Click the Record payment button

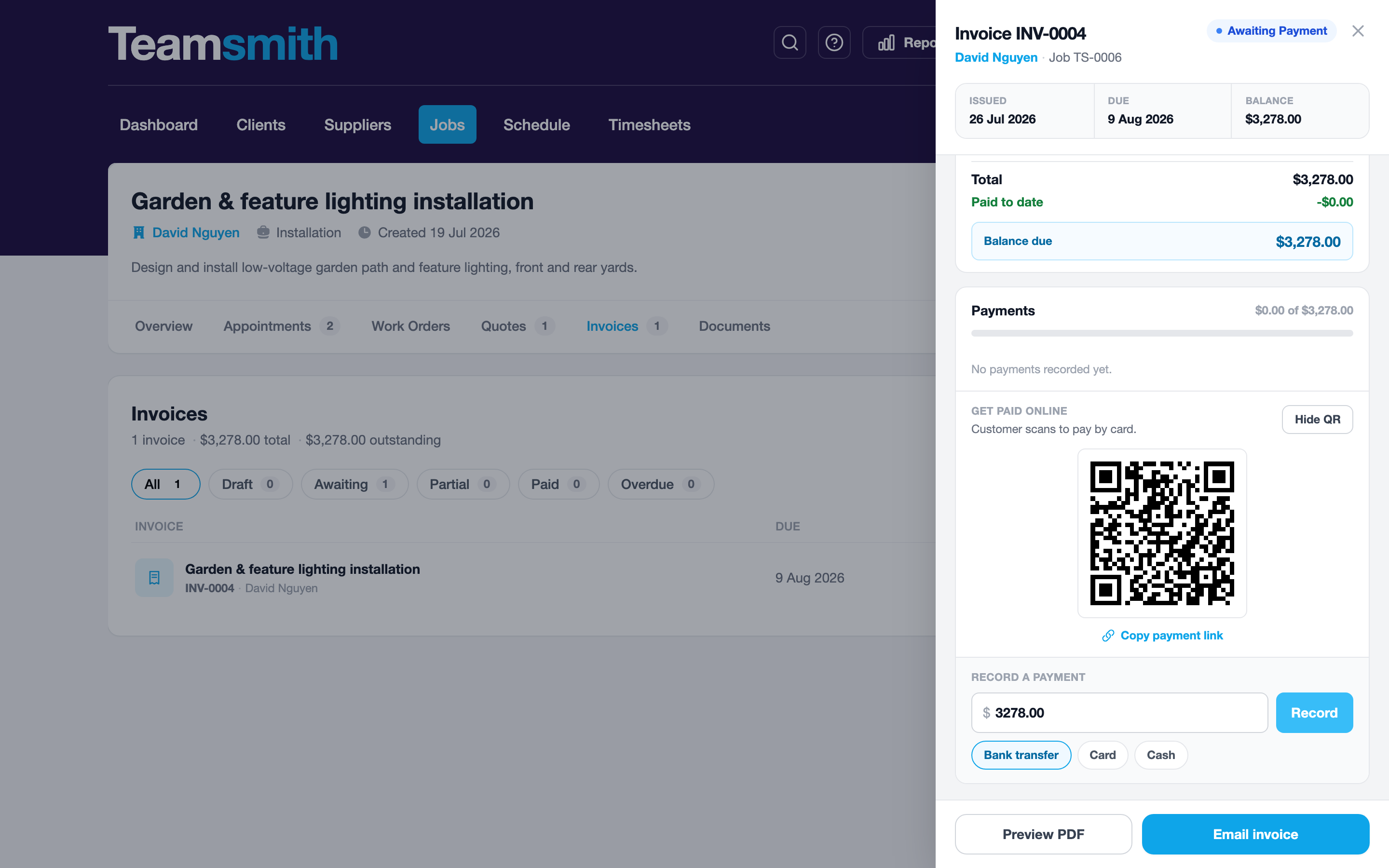coord(1314,712)
